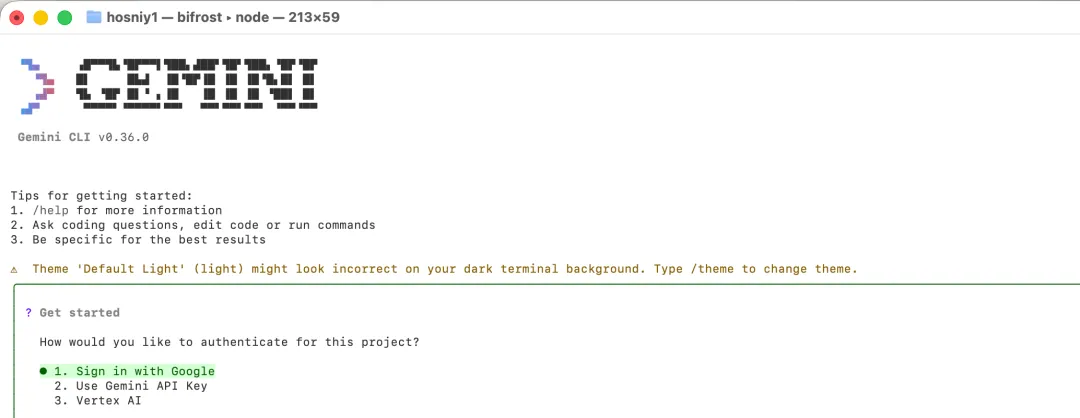Click the GEMINI ASCII art banner

[x=198, y=82]
